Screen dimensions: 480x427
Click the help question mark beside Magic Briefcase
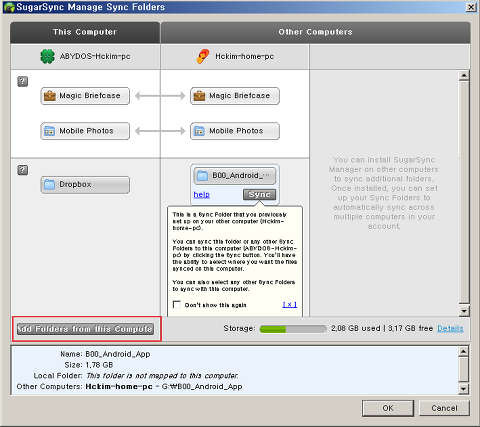click(x=23, y=81)
